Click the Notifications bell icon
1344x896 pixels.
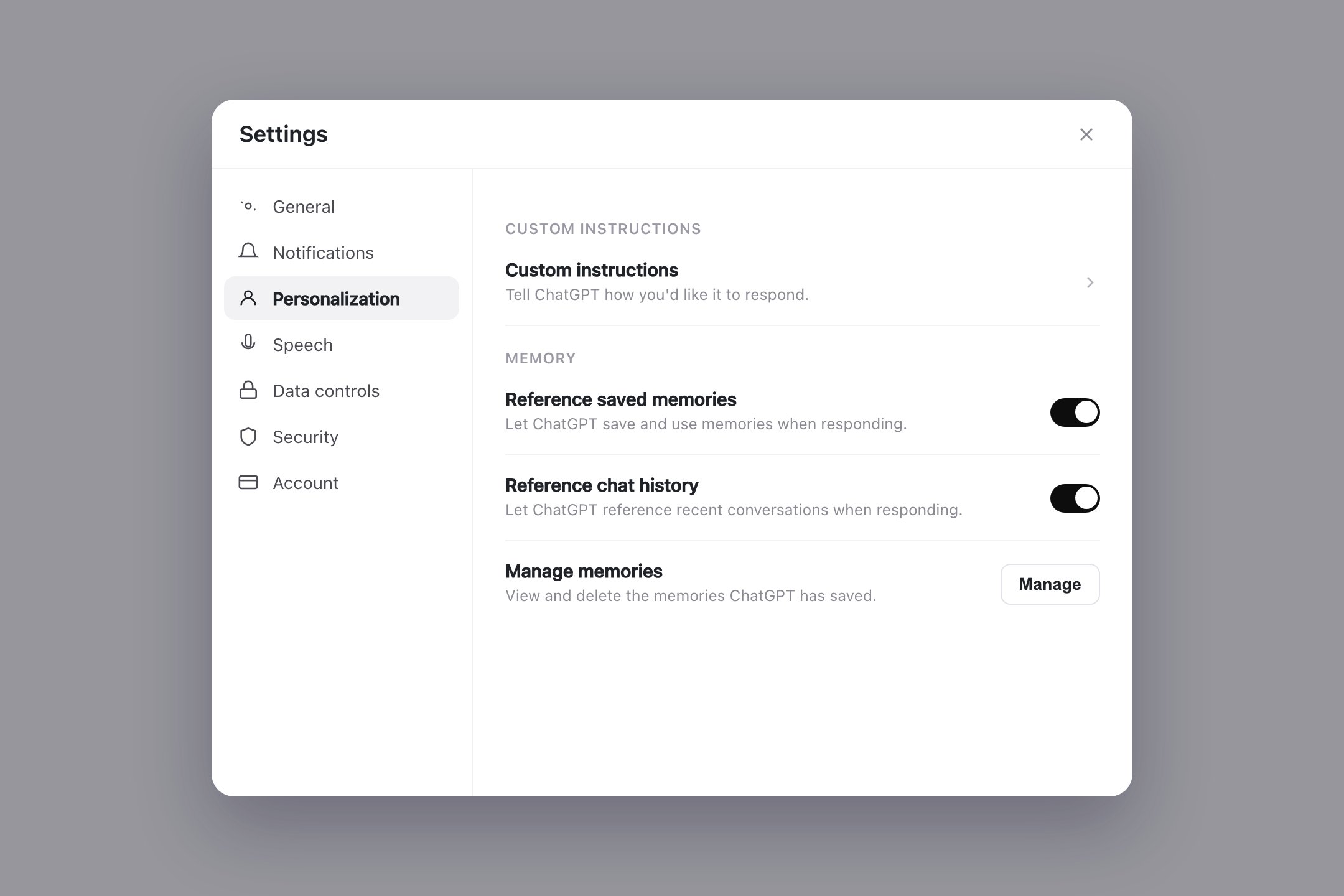(x=248, y=251)
